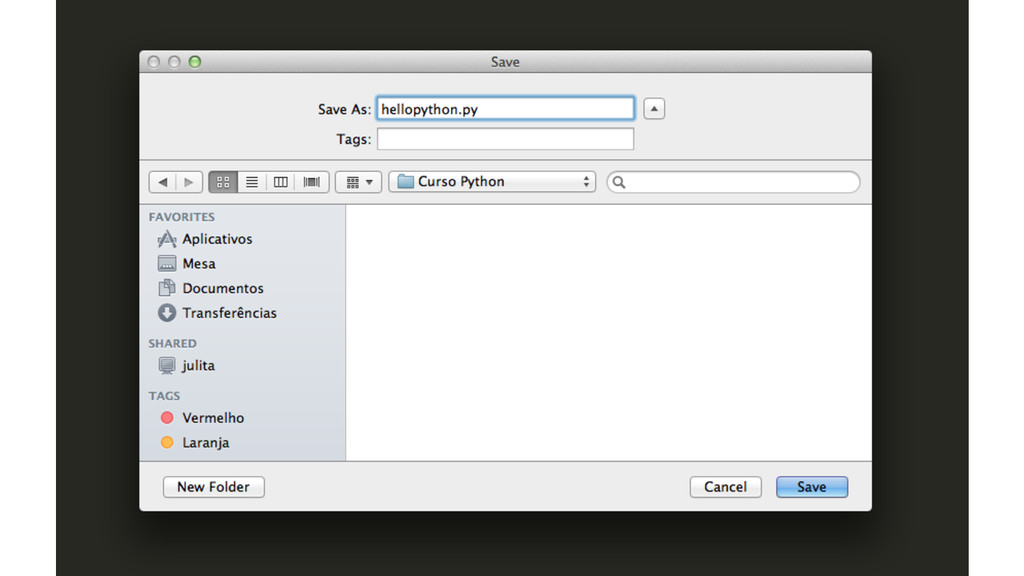Click the blue Save button
The image size is (1024, 576).
coord(812,487)
